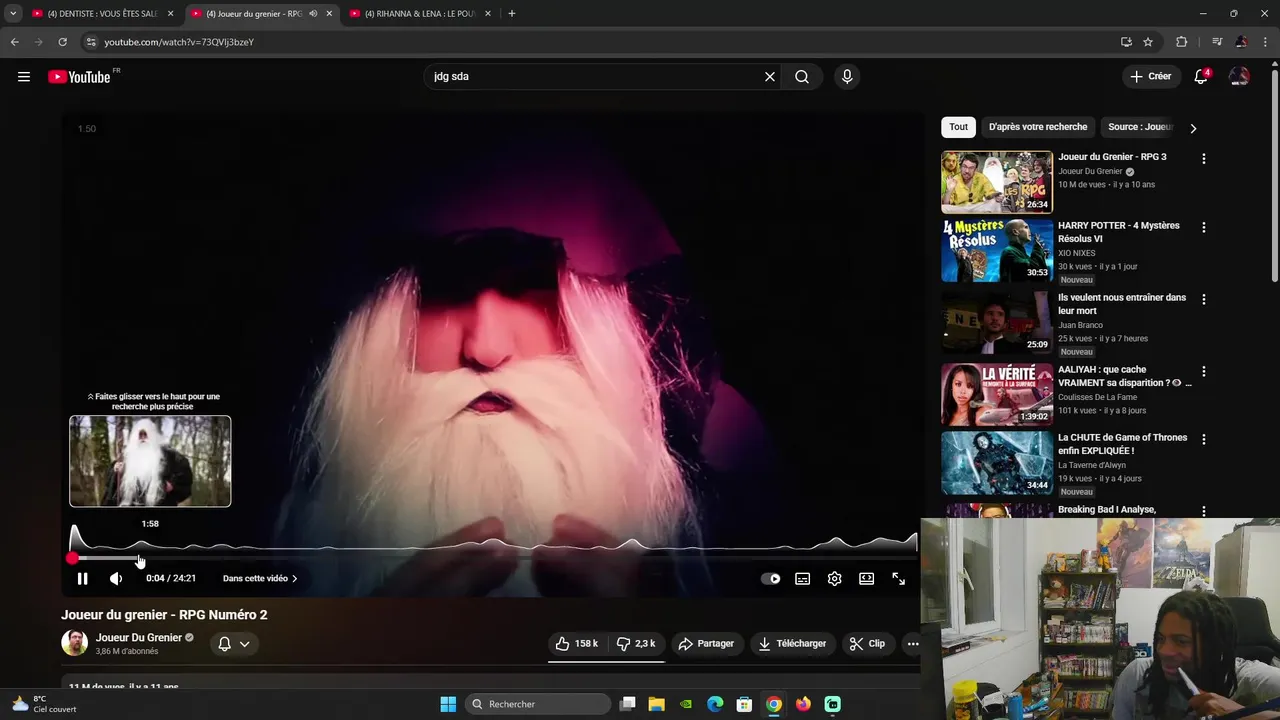Image resolution: width=1280 pixels, height=720 pixels.
Task: Open a new browser tab
Action: 512,14
